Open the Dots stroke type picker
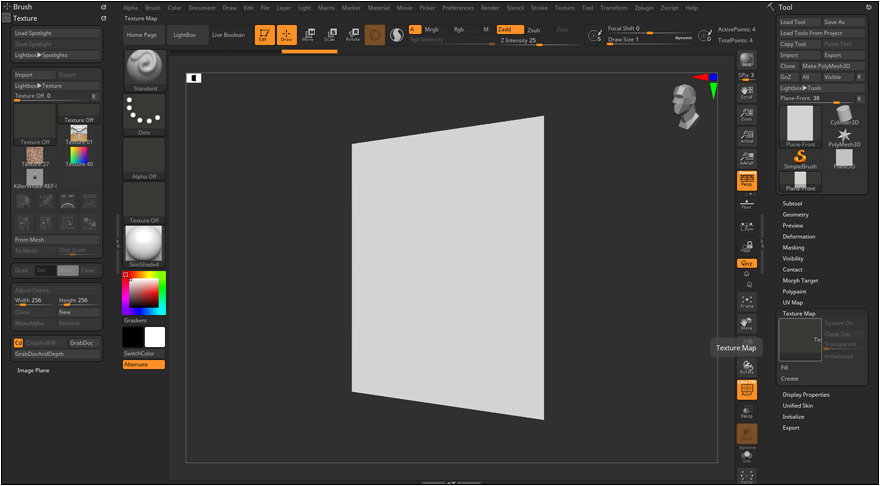Viewport: 880px width, 486px height. pos(145,114)
